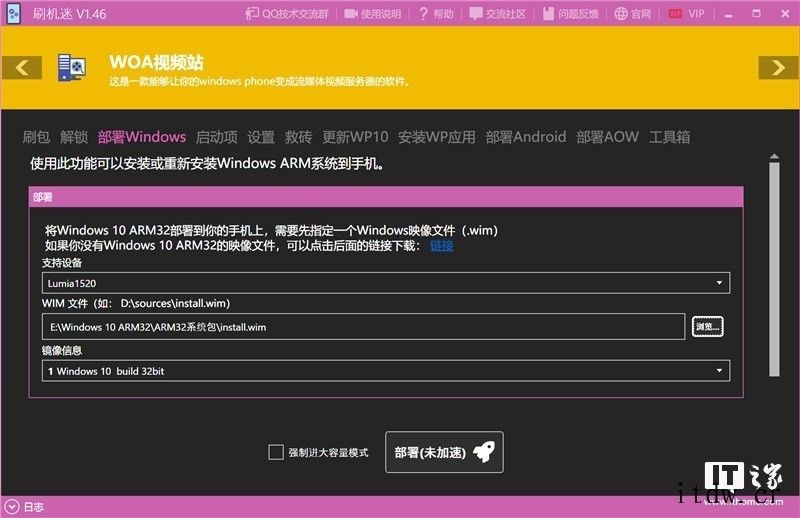Image resolution: width=800 pixels, height=518 pixels.
Task: Expand the 日志 log panel
Action: (x=12, y=507)
